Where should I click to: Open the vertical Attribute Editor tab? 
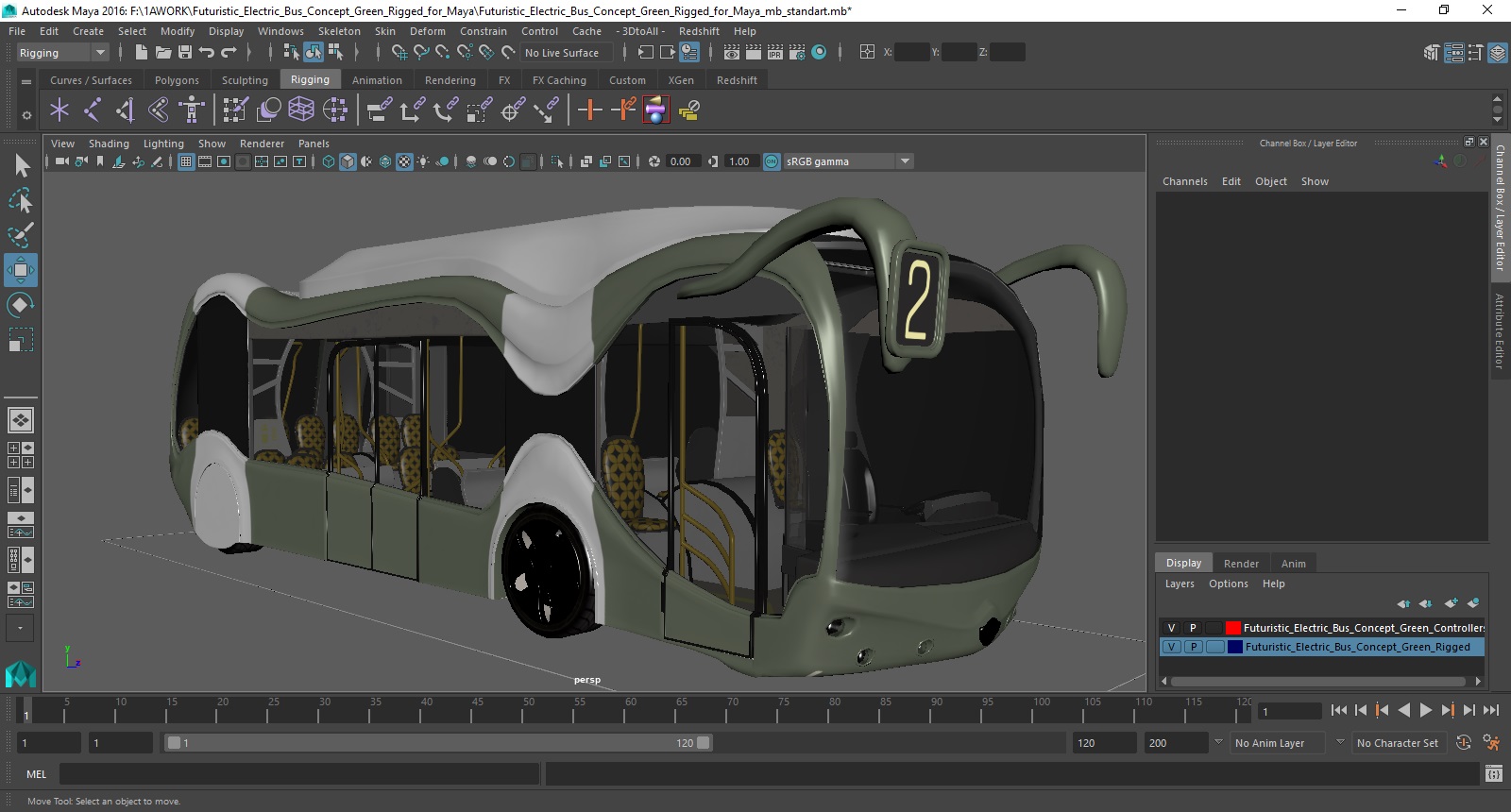tap(1500, 330)
